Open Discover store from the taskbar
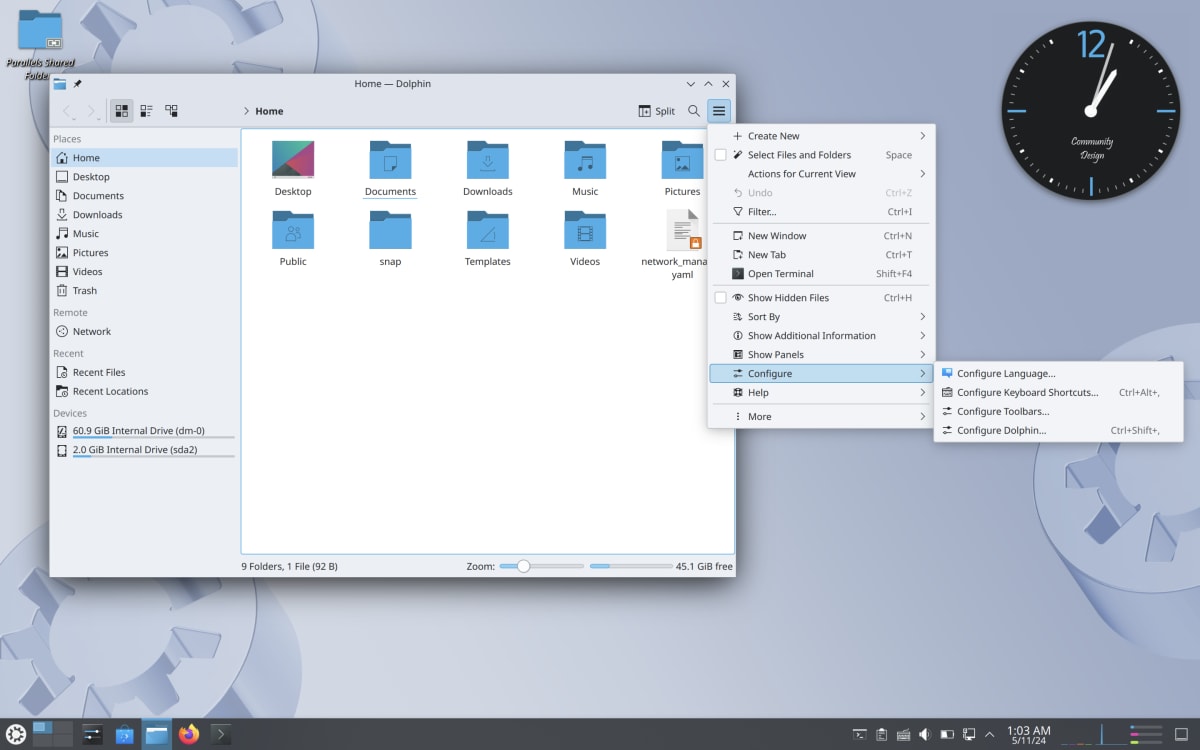The width and height of the screenshot is (1200, 750). [125, 735]
